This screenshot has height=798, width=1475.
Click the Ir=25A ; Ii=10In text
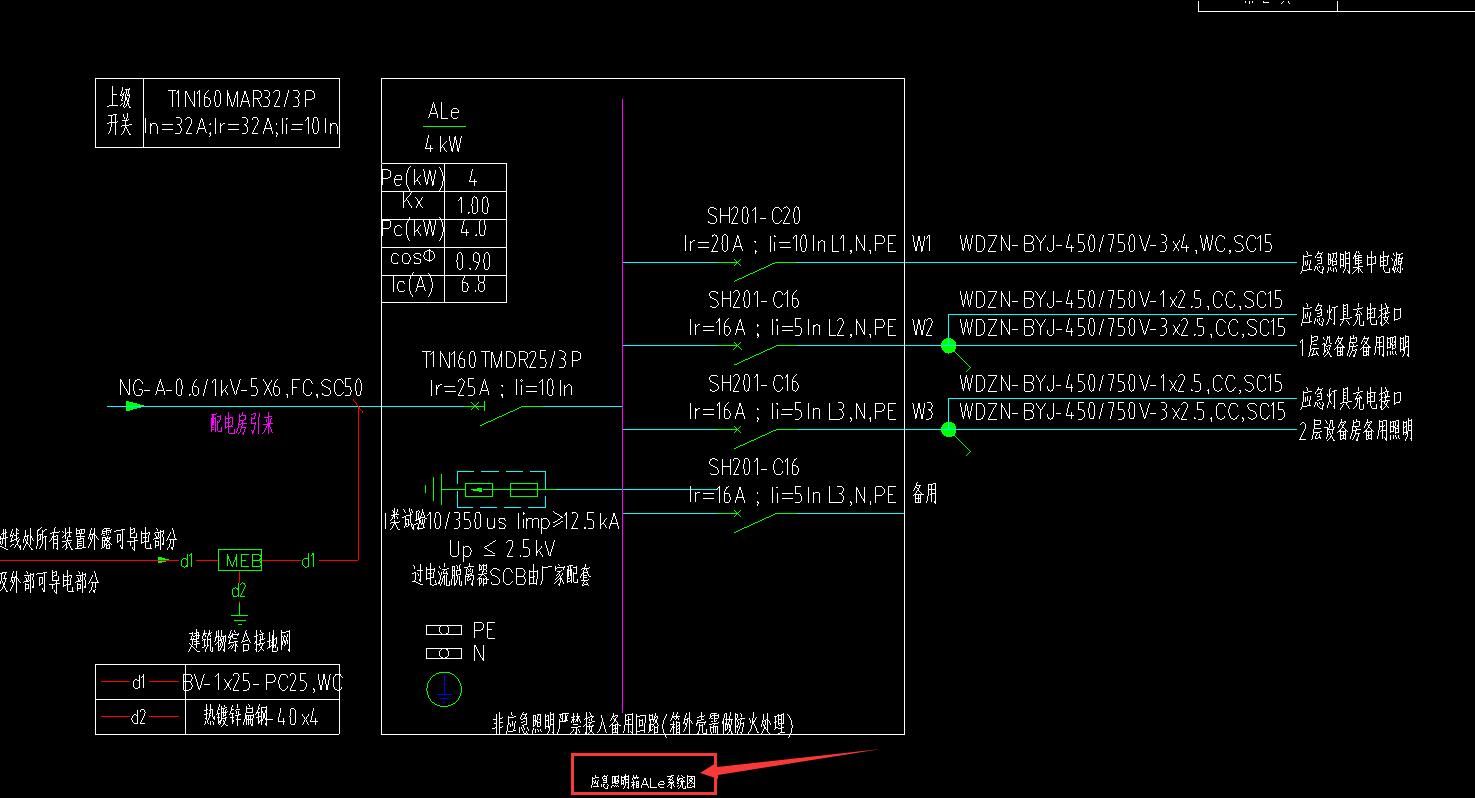[502, 389]
